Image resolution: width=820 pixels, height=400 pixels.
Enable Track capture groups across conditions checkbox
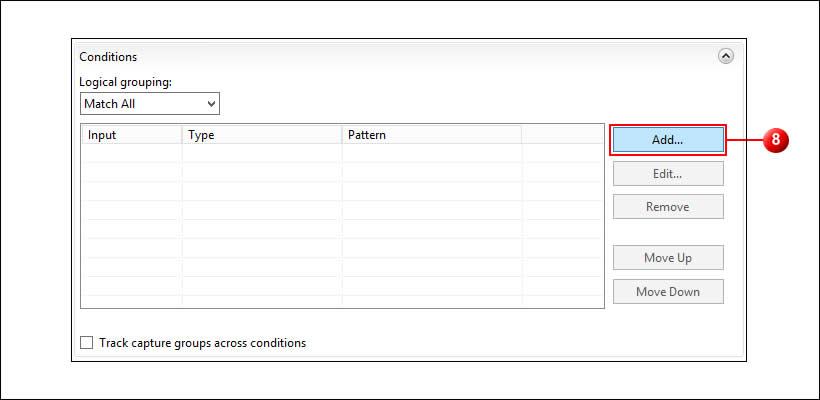pyautogui.click(x=86, y=343)
